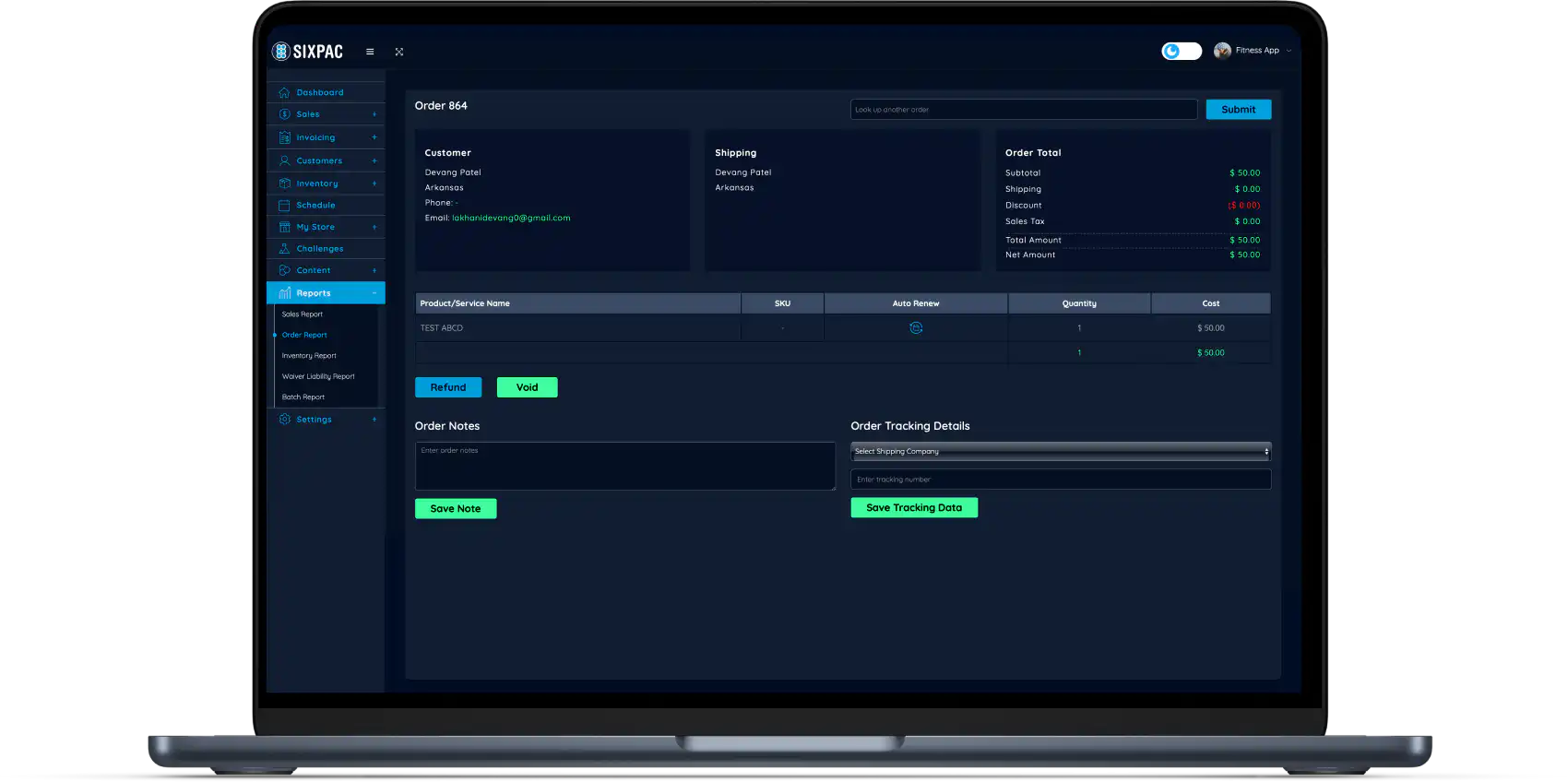The image size is (1568, 782).
Task: Toggle the dark mode switch
Action: (1181, 51)
